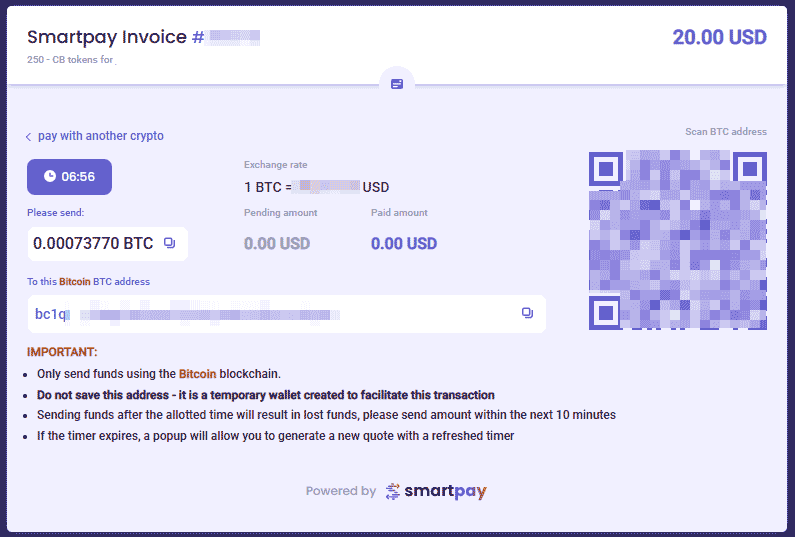This screenshot has width=795, height=537.
Task: Click the QR code top-right finder square
Action: tap(750, 168)
